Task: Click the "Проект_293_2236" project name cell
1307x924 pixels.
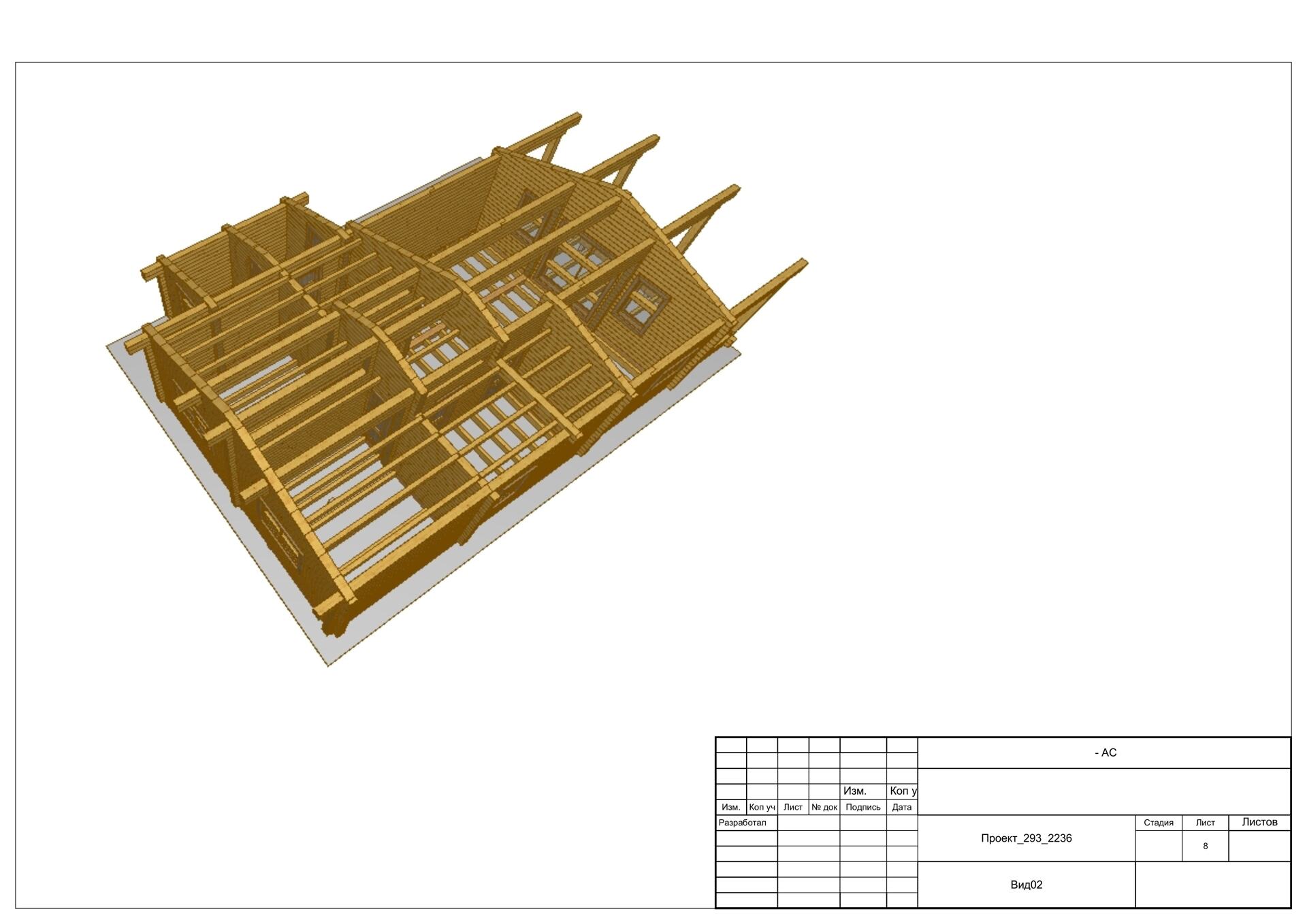Action: pos(1026,838)
